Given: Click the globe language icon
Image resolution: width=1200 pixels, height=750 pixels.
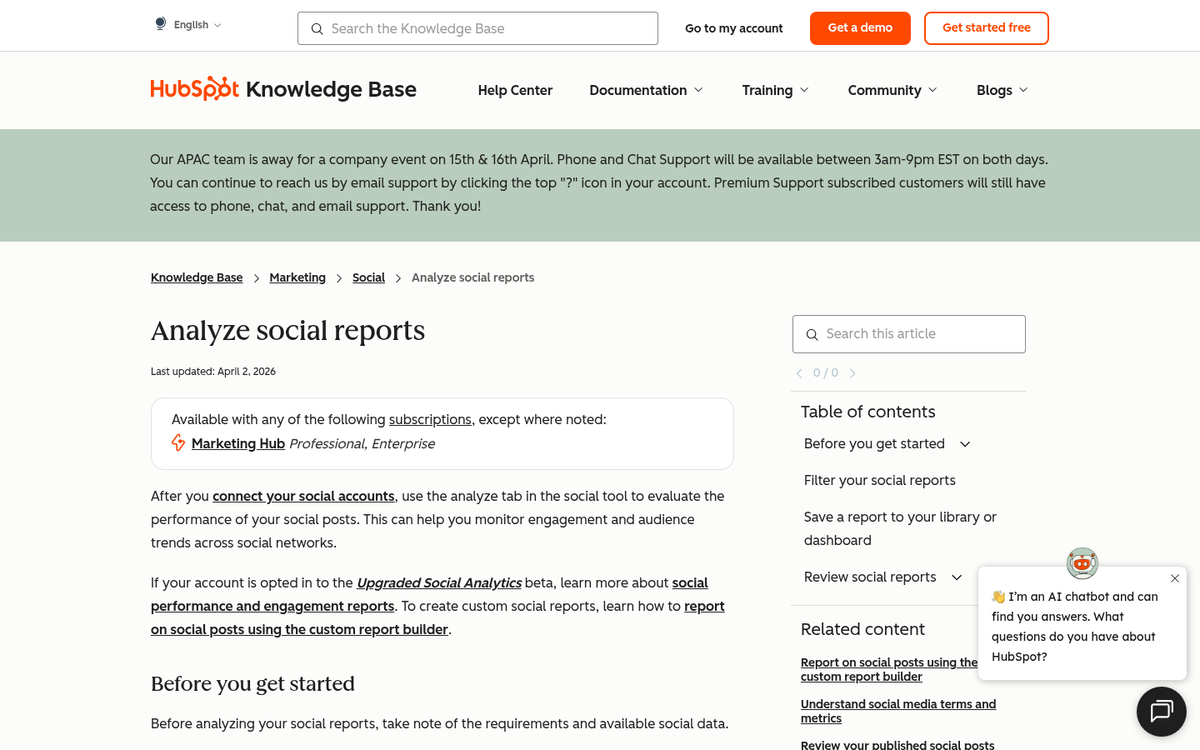Looking at the screenshot, I should (159, 23).
